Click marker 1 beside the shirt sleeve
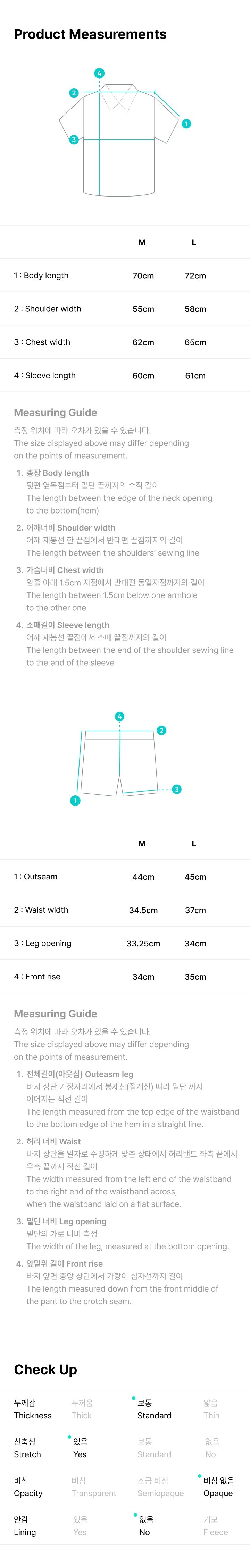This screenshot has width=250, height=1568. 186,124
